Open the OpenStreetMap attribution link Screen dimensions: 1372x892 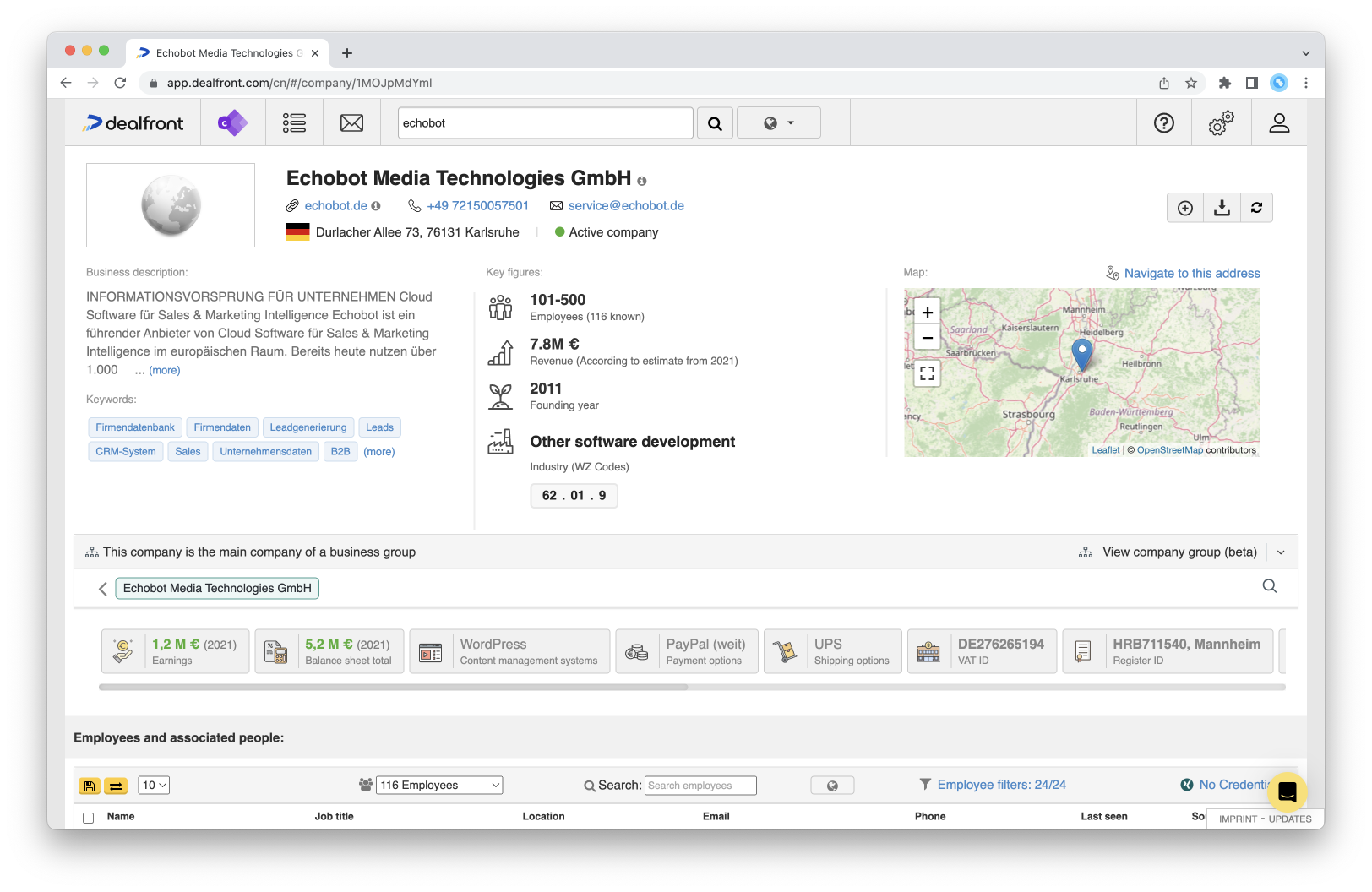[x=1170, y=450]
